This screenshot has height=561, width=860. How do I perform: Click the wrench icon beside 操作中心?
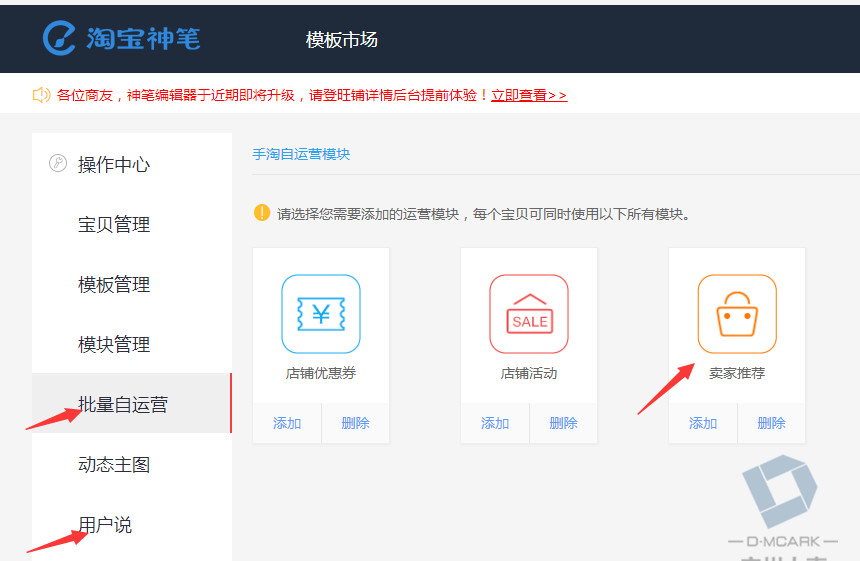[58, 163]
